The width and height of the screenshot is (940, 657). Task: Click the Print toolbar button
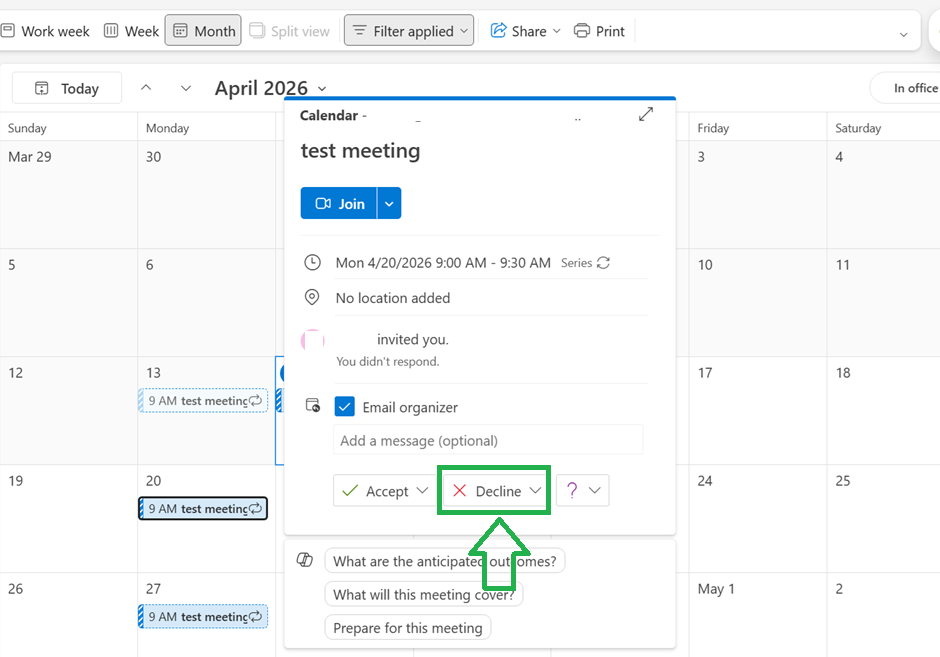[599, 31]
